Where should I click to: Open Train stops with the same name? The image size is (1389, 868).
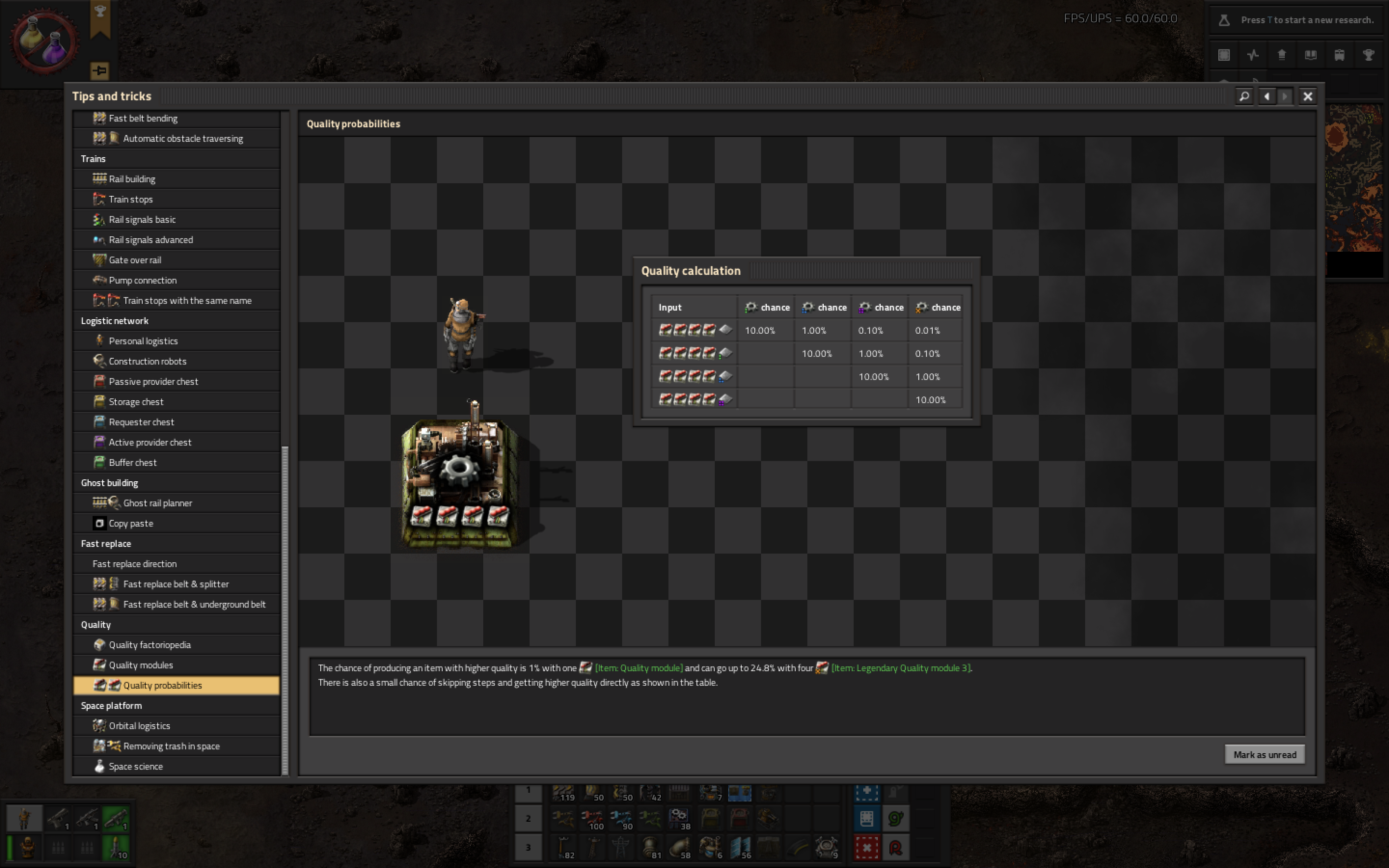coord(177,300)
